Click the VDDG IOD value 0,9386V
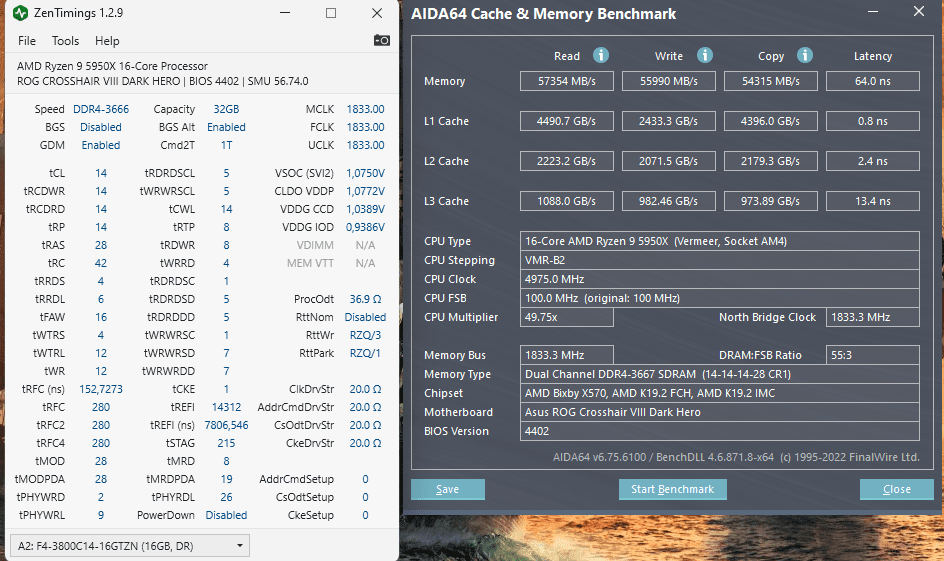The width and height of the screenshot is (944, 561). click(365, 227)
